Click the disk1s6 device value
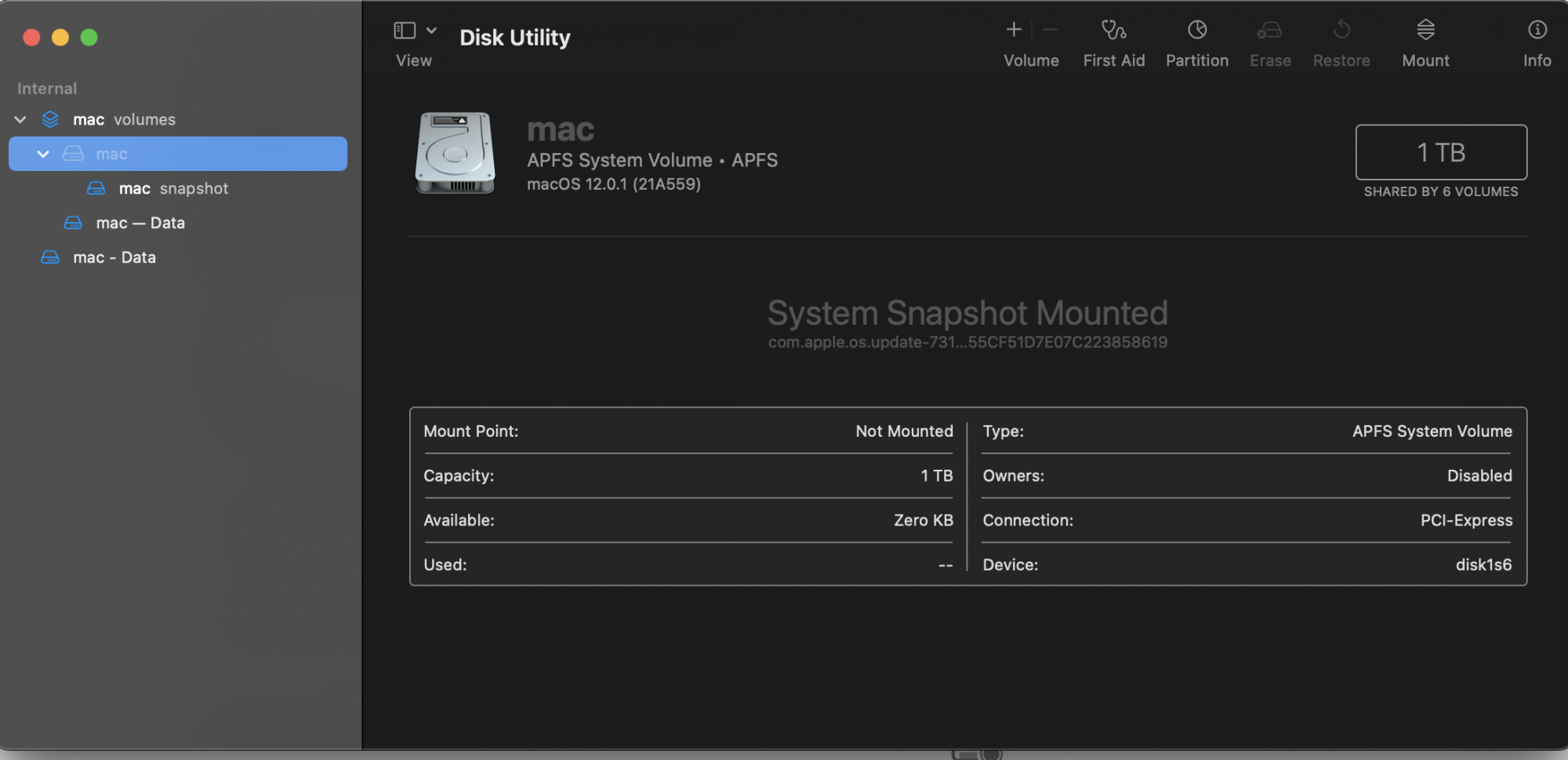Image resolution: width=1568 pixels, height=760 pixels. pyautogui.click(x=1483, y=565)
